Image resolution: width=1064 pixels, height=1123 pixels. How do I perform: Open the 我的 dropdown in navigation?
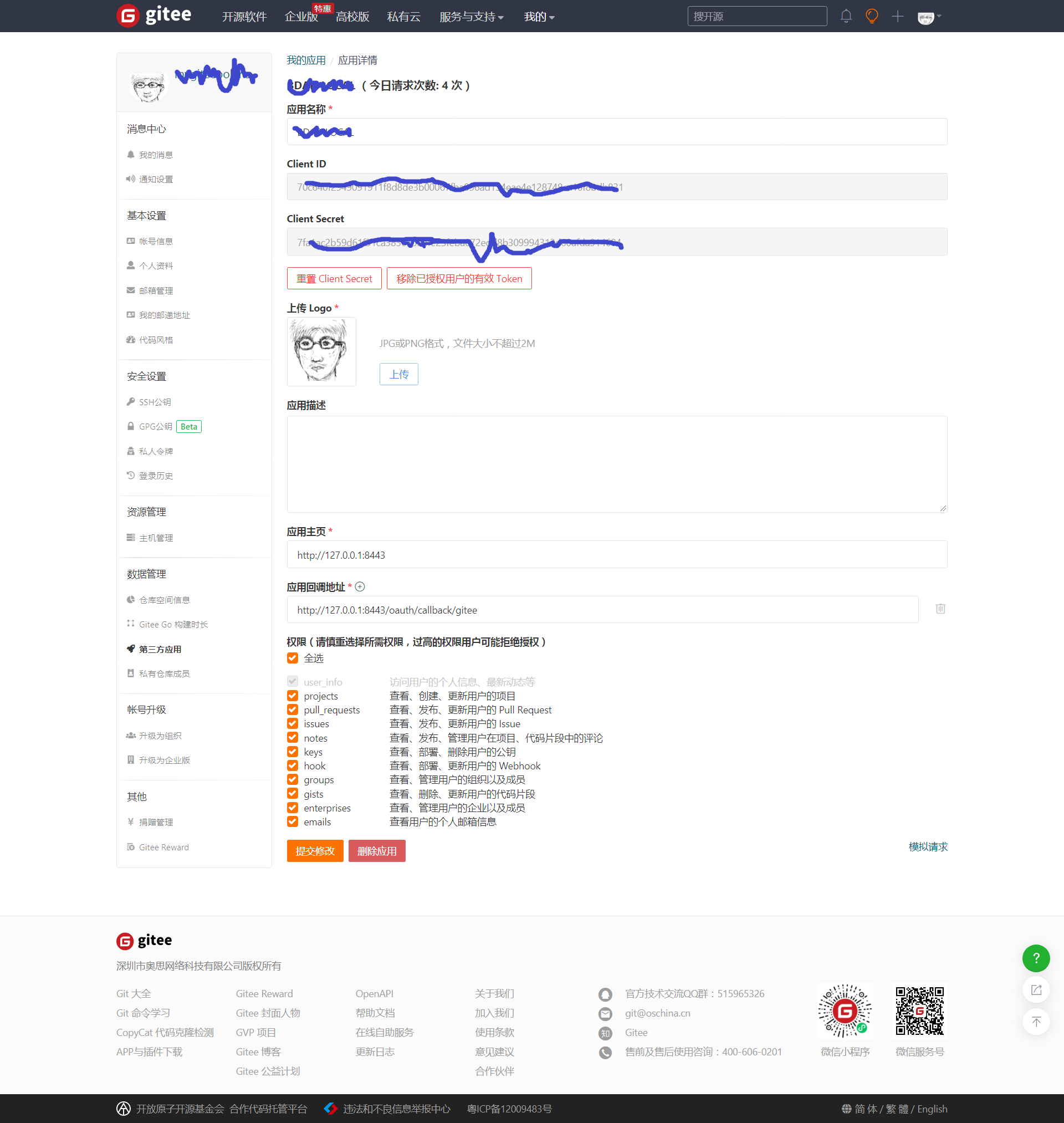[539, 17]
